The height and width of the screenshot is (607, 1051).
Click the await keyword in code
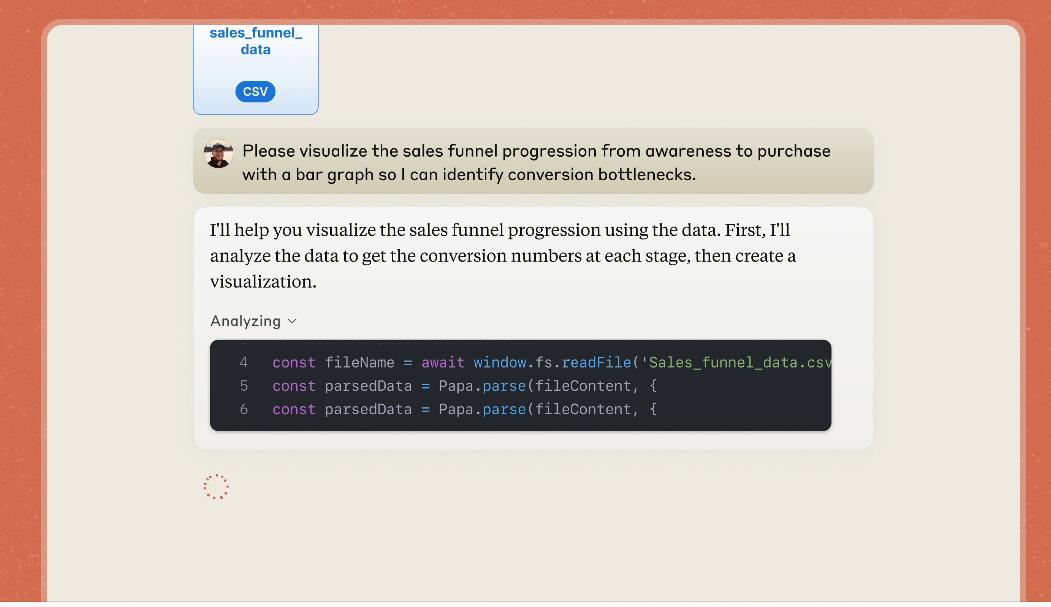443,362
